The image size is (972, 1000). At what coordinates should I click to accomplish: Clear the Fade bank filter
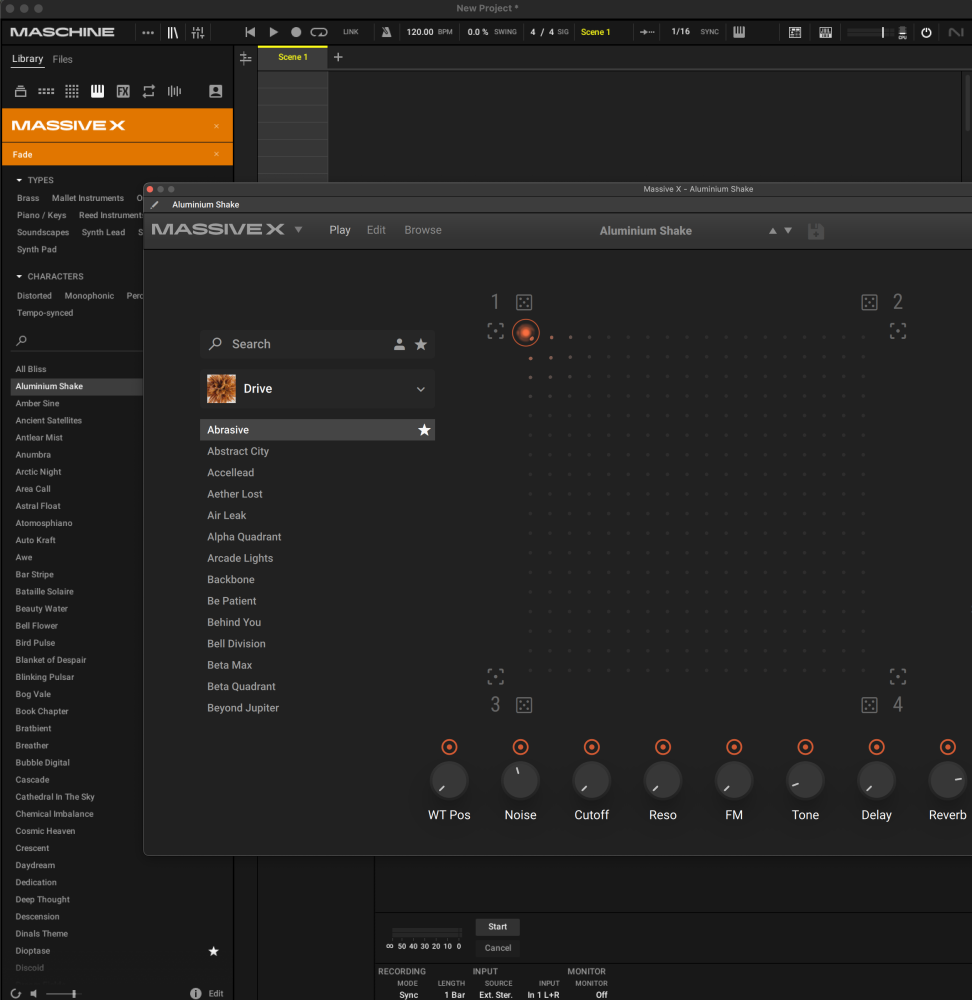tap(216, 154)
